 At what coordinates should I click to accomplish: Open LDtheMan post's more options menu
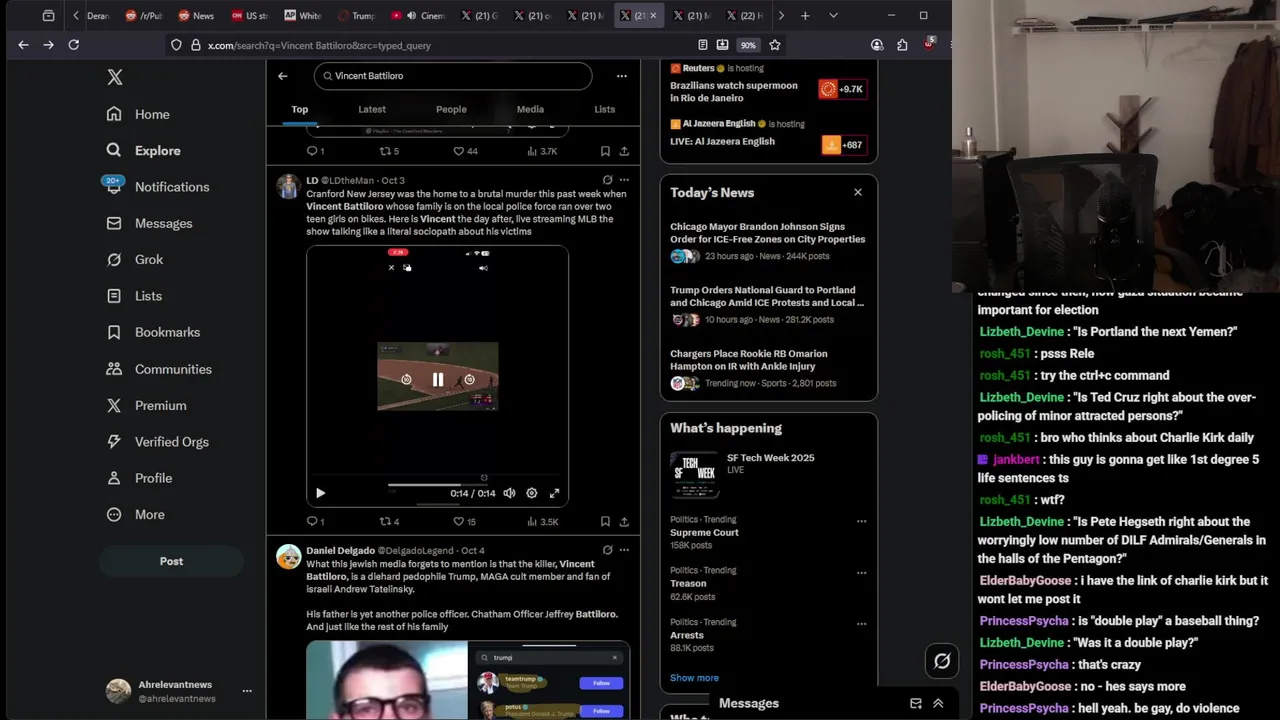pyautogui.click(x=624, y=180)
